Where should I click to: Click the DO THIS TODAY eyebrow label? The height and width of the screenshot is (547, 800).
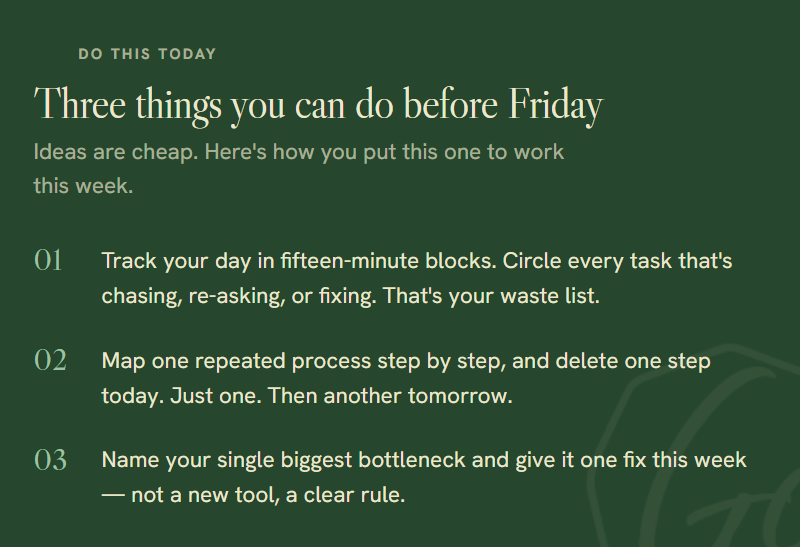tap(147, 54)
